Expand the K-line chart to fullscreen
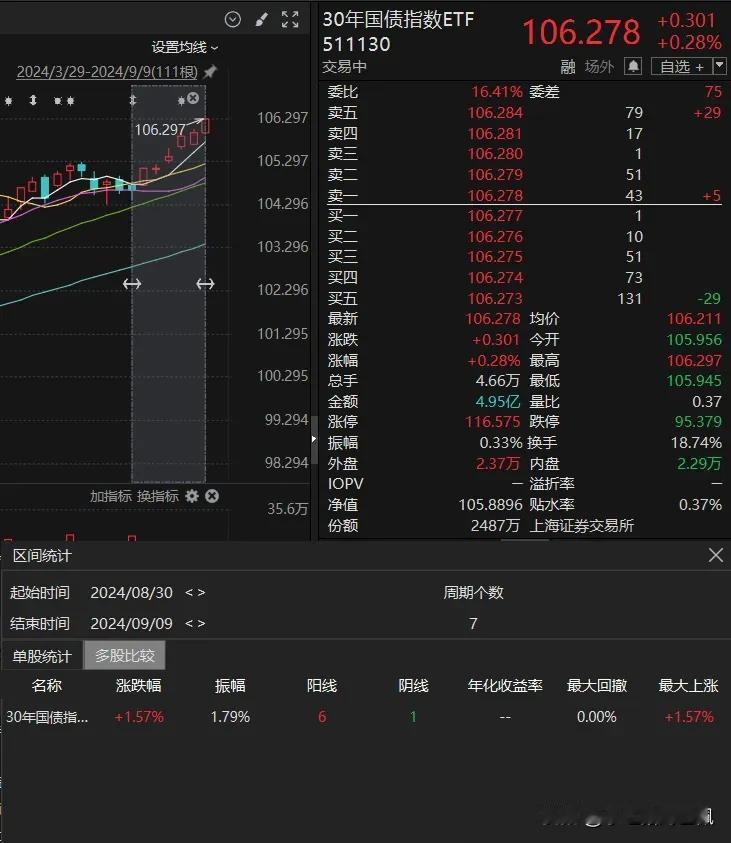The width and height of the screenshot is (731, 843). point(290,20)
